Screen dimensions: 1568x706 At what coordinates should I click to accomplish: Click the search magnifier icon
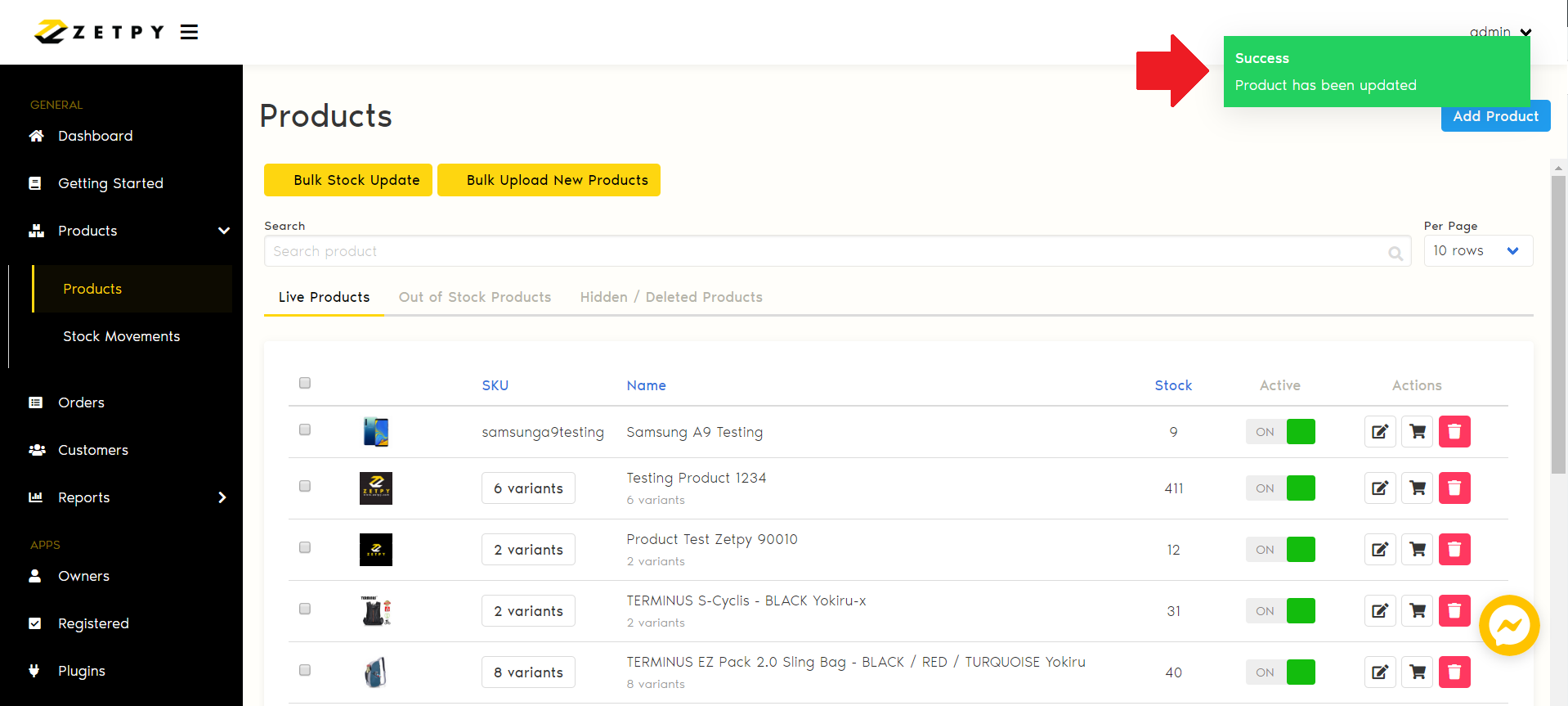tap(1395, 253)
